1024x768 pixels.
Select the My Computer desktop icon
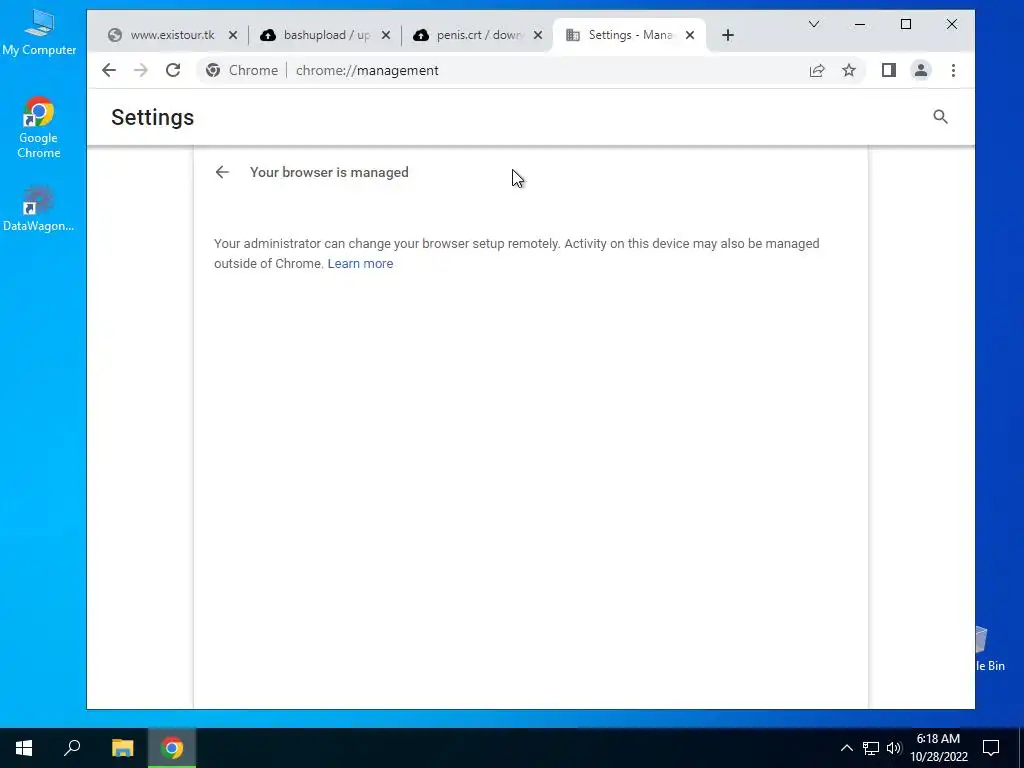pyautogui.click(x=39, y=33)
